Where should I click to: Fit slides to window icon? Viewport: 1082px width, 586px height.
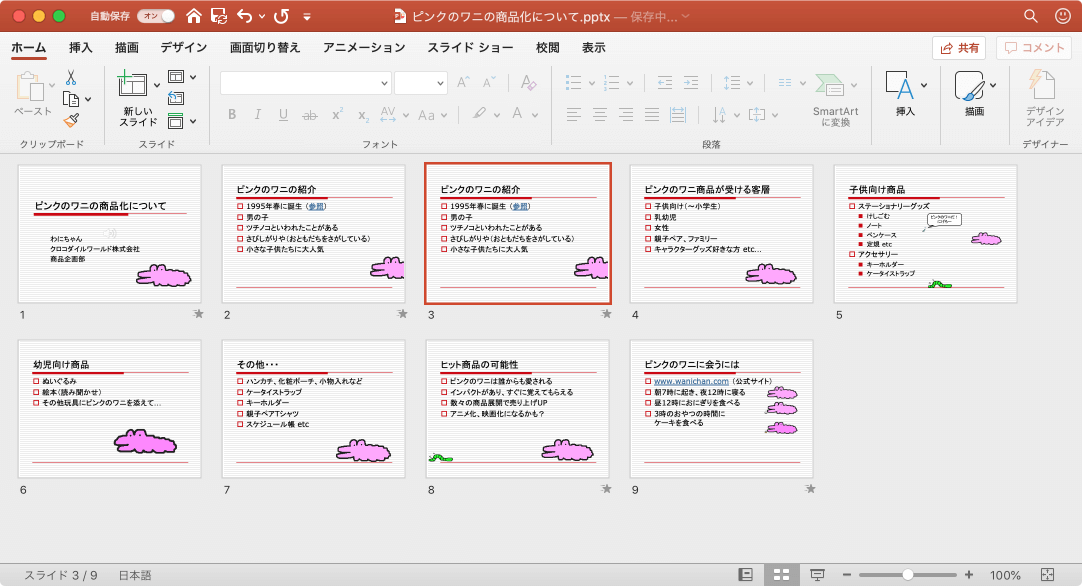tap(1048, 575)
